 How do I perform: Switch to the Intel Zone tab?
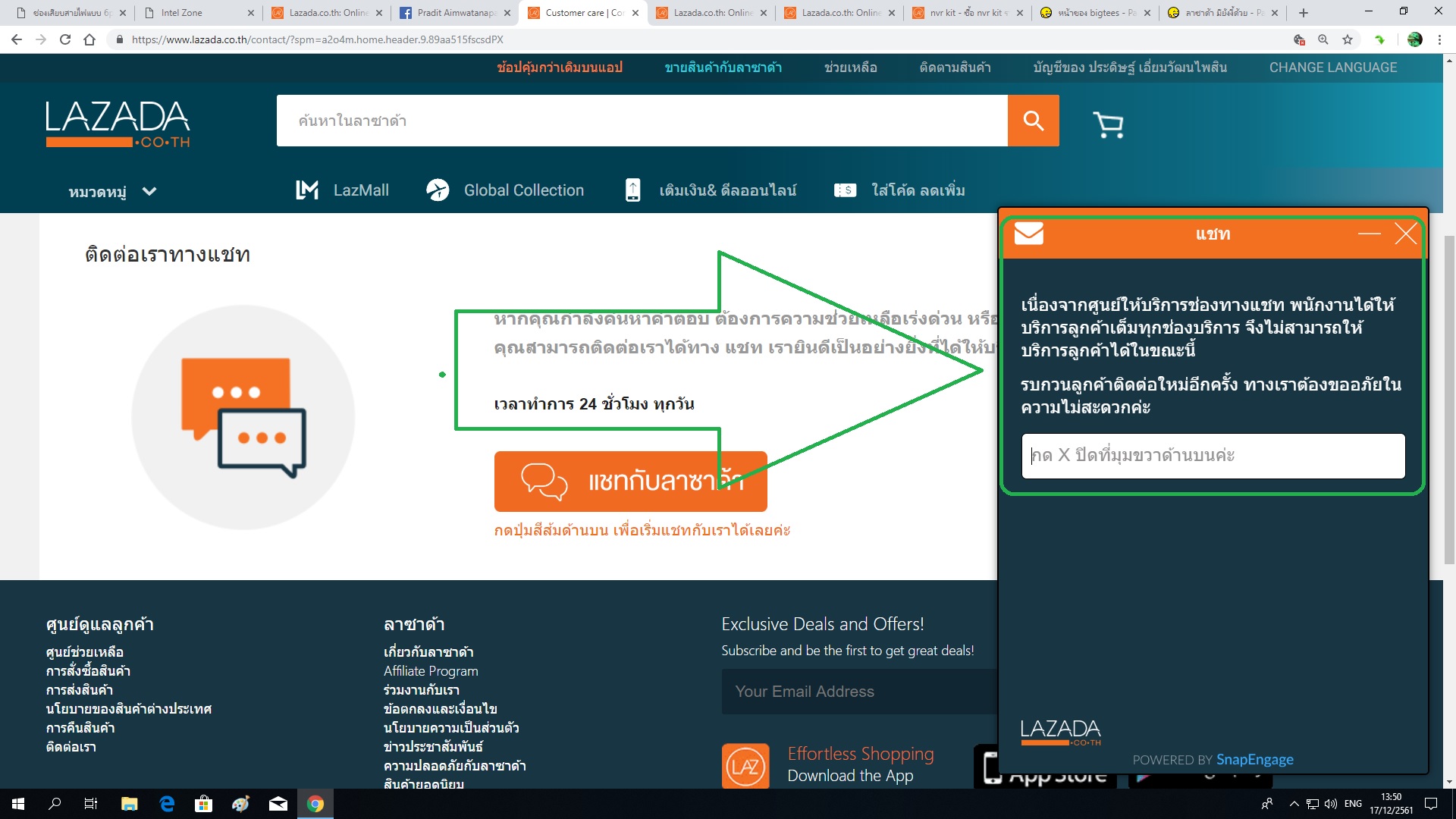[x=182, y=13]
